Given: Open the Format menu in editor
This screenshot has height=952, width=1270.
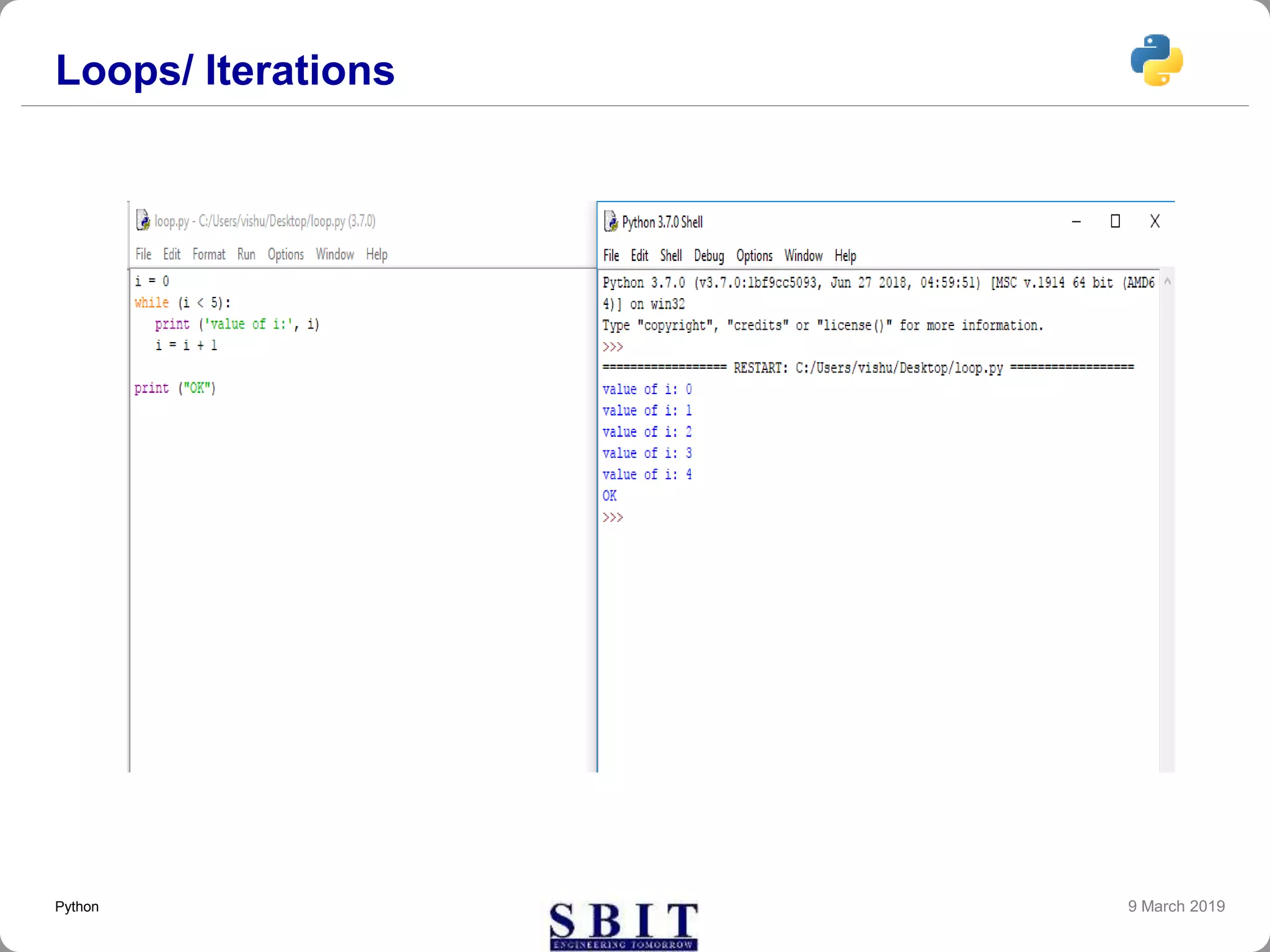Looking at the screenshot, I should [208, 254].
